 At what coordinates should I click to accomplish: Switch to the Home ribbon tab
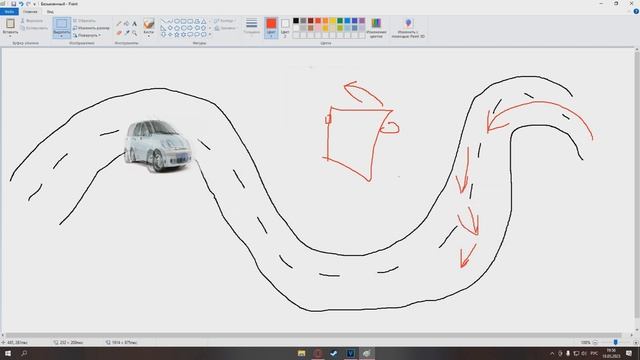coord(30,12)
